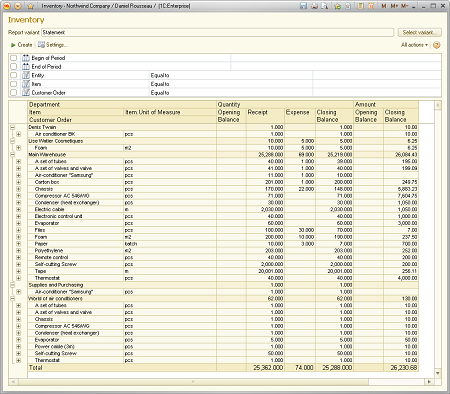Image resolution: width=450 pixels, height=394 pixels.
Task: Click Equal to for Customer Order filter
Action: tap(160, 93)
